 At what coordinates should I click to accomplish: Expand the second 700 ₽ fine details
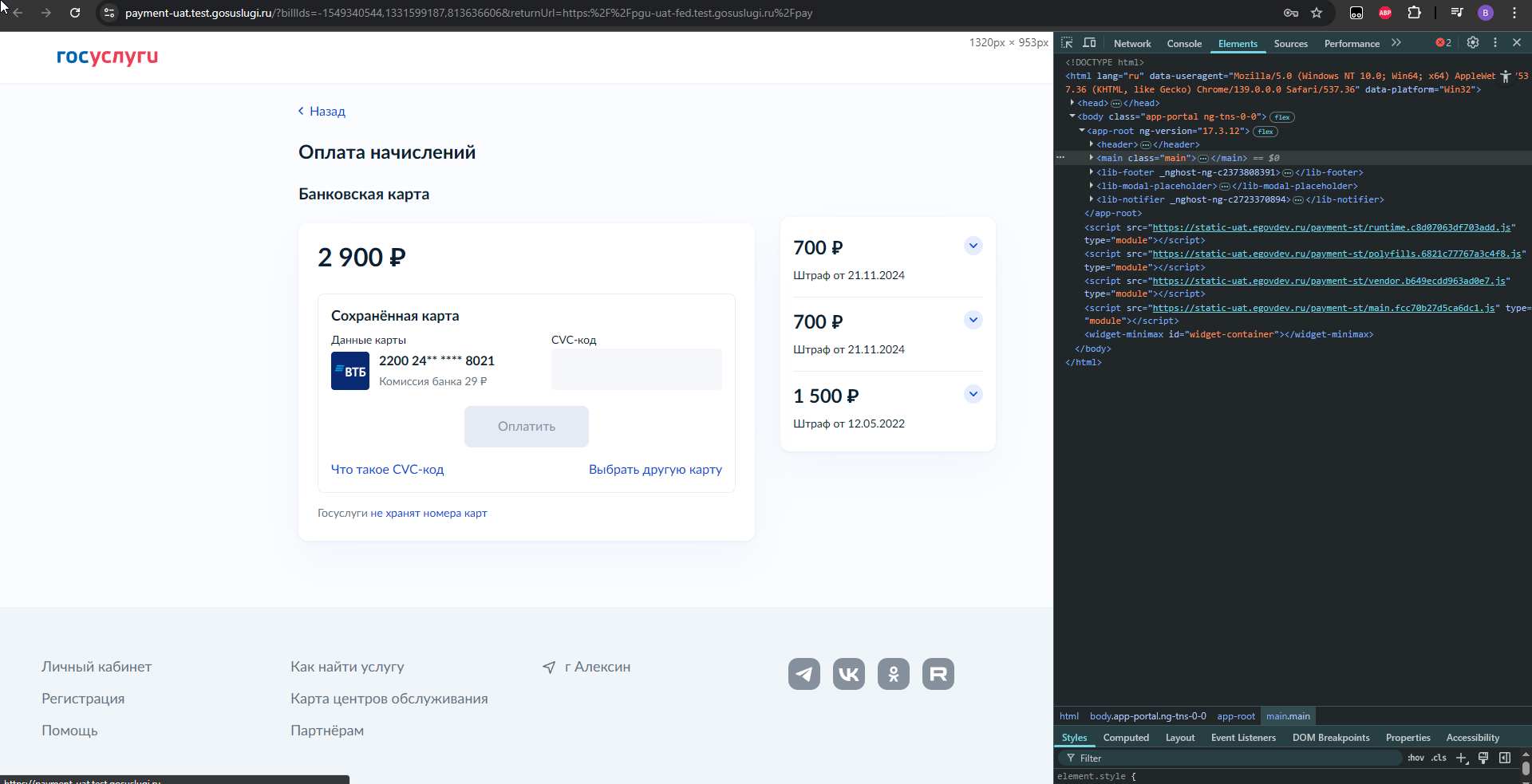973,320
